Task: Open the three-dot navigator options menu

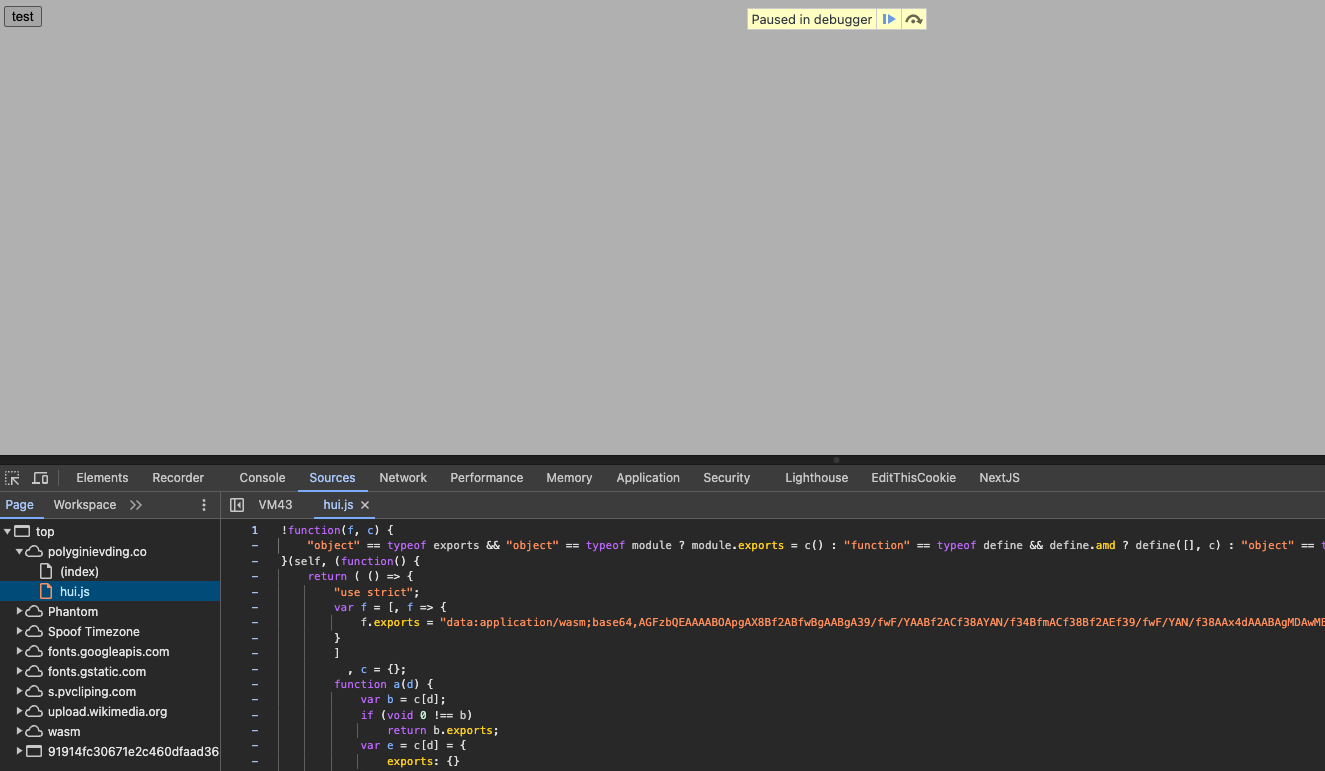Action: (x=204, y=505)
